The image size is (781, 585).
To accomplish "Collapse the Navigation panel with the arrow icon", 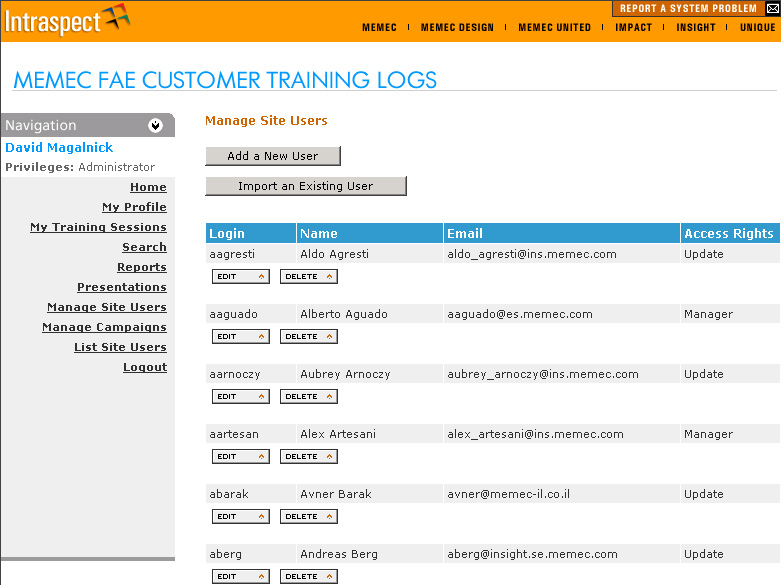I will (155, 125).
